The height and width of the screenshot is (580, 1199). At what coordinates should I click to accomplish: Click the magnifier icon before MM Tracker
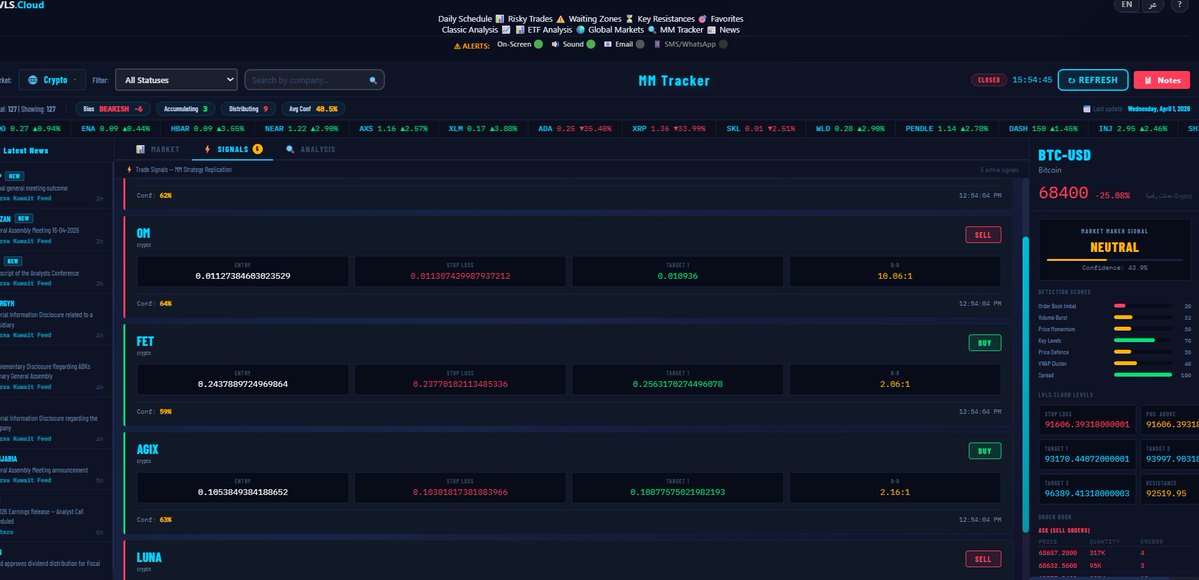(x=651, y=30)
